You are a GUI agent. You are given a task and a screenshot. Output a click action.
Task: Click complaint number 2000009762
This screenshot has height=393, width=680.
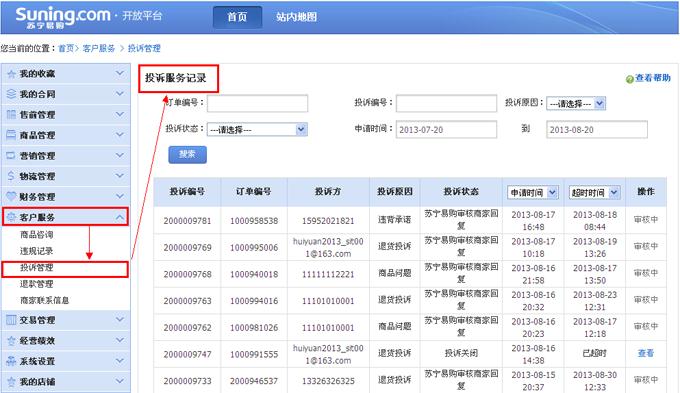click(187, 328)
